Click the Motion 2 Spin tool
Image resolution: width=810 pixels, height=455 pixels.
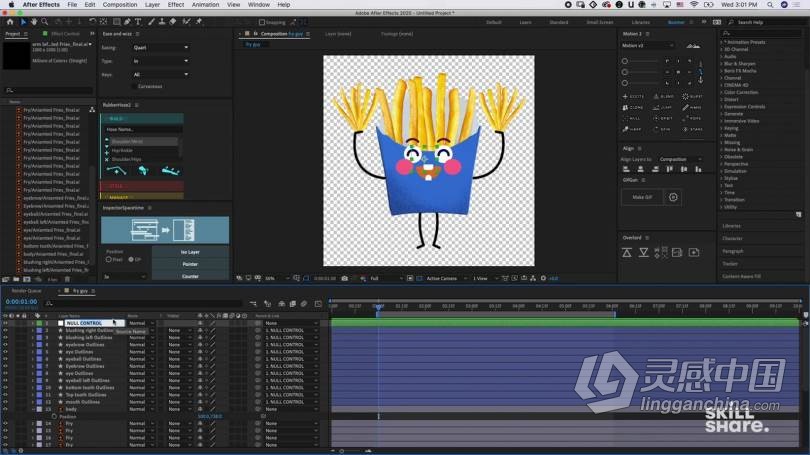[x=662, y=129]
